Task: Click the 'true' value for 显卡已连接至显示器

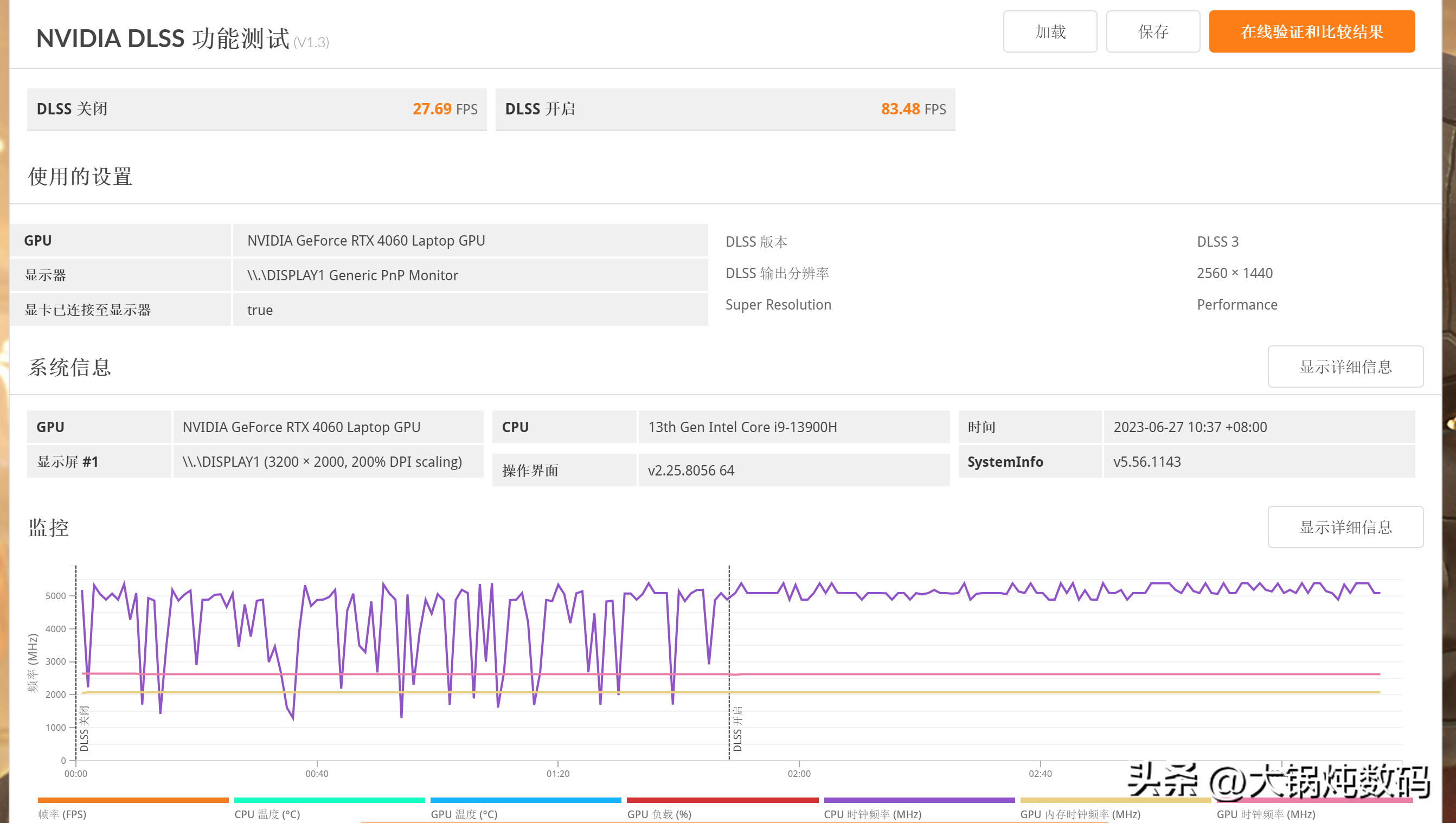Action: point(260,310)
